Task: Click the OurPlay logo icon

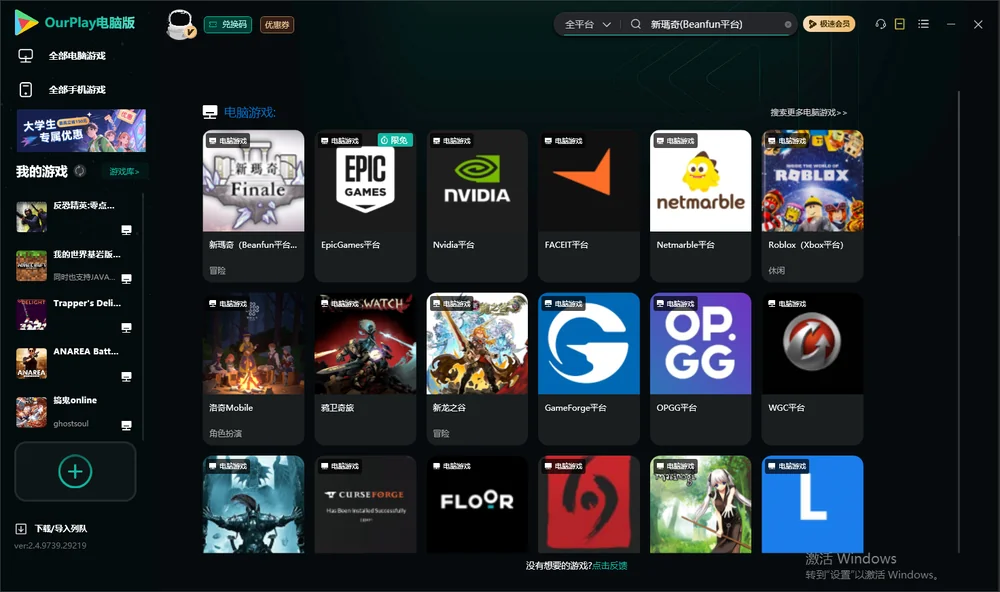Action: point(26,23)
